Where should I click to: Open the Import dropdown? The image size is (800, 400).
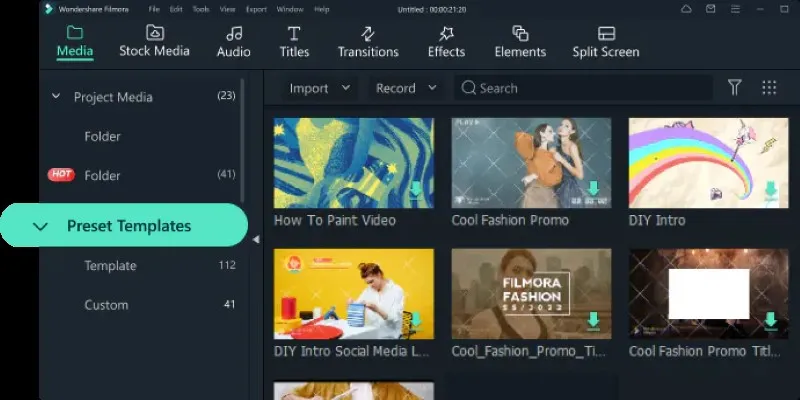[x=319, y=88]
